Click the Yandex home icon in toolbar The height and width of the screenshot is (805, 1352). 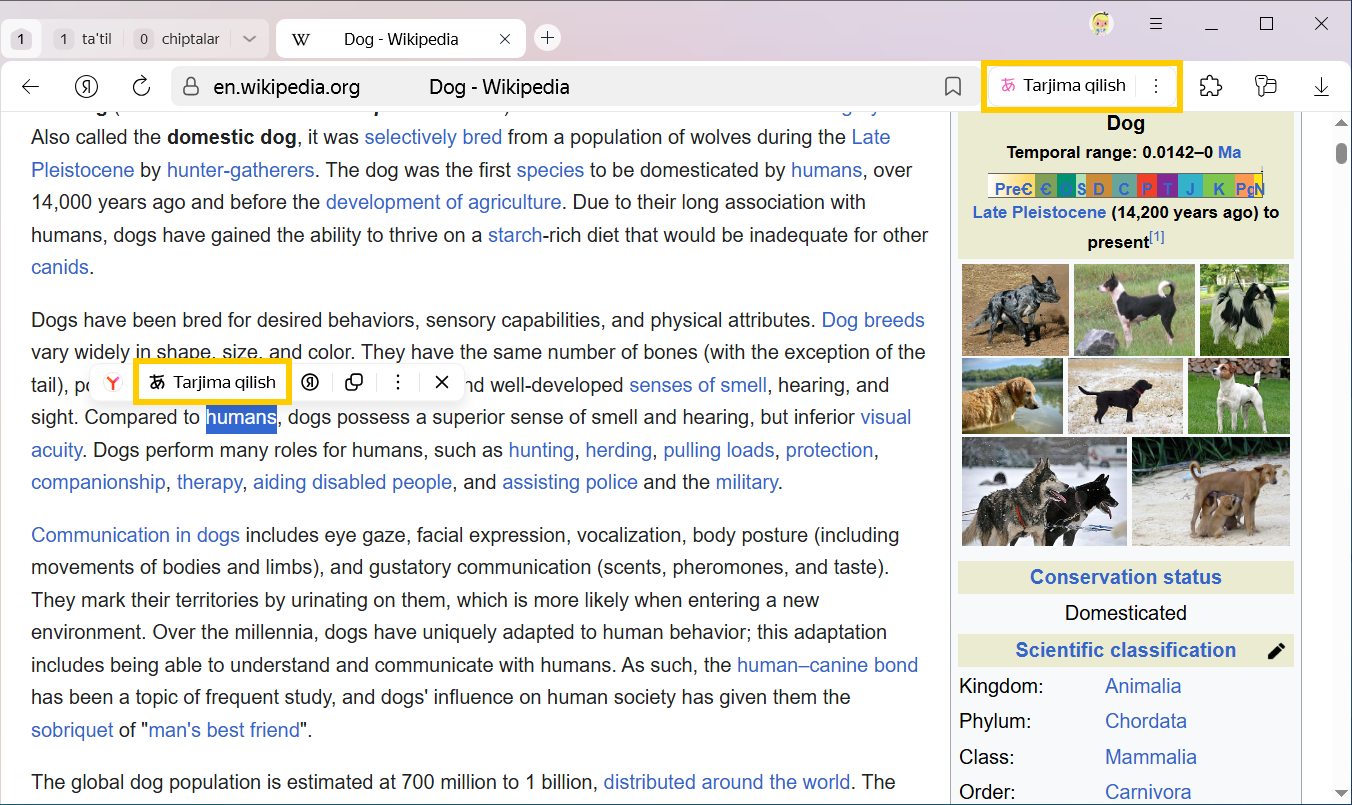[87, 87]
